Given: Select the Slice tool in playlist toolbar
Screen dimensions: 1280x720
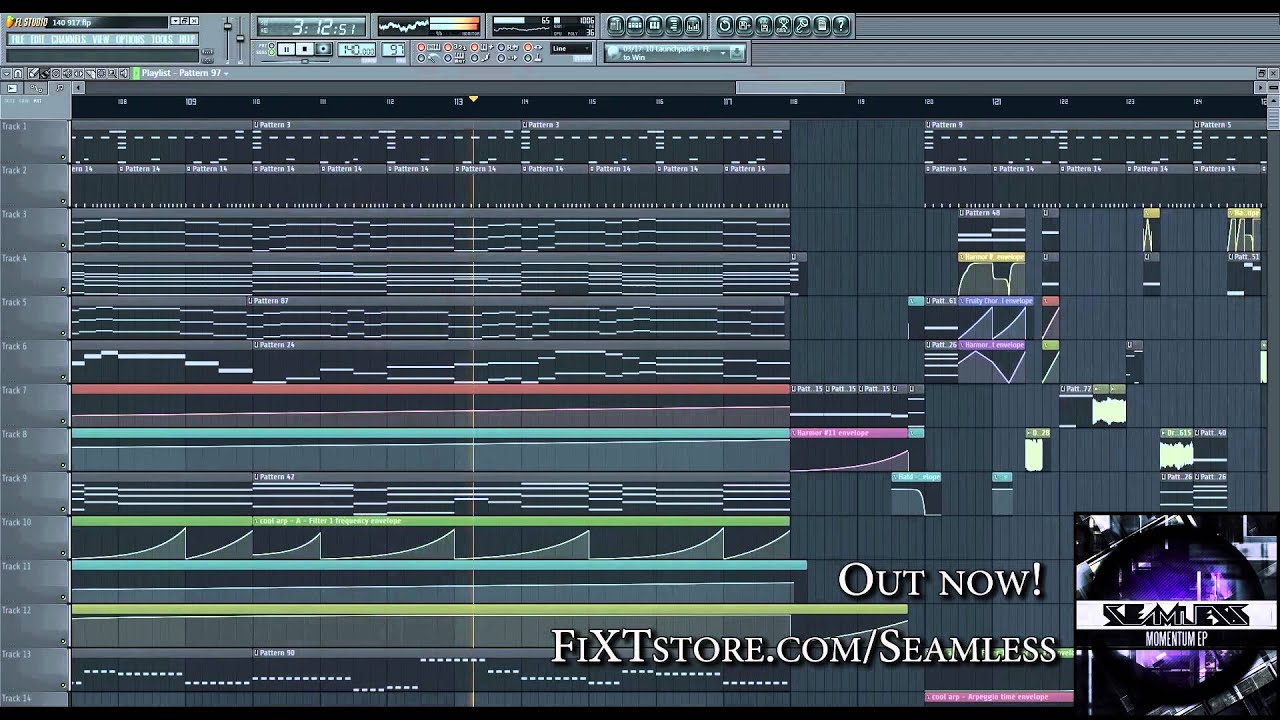Looking at the screenshot, I should point(90,73).
